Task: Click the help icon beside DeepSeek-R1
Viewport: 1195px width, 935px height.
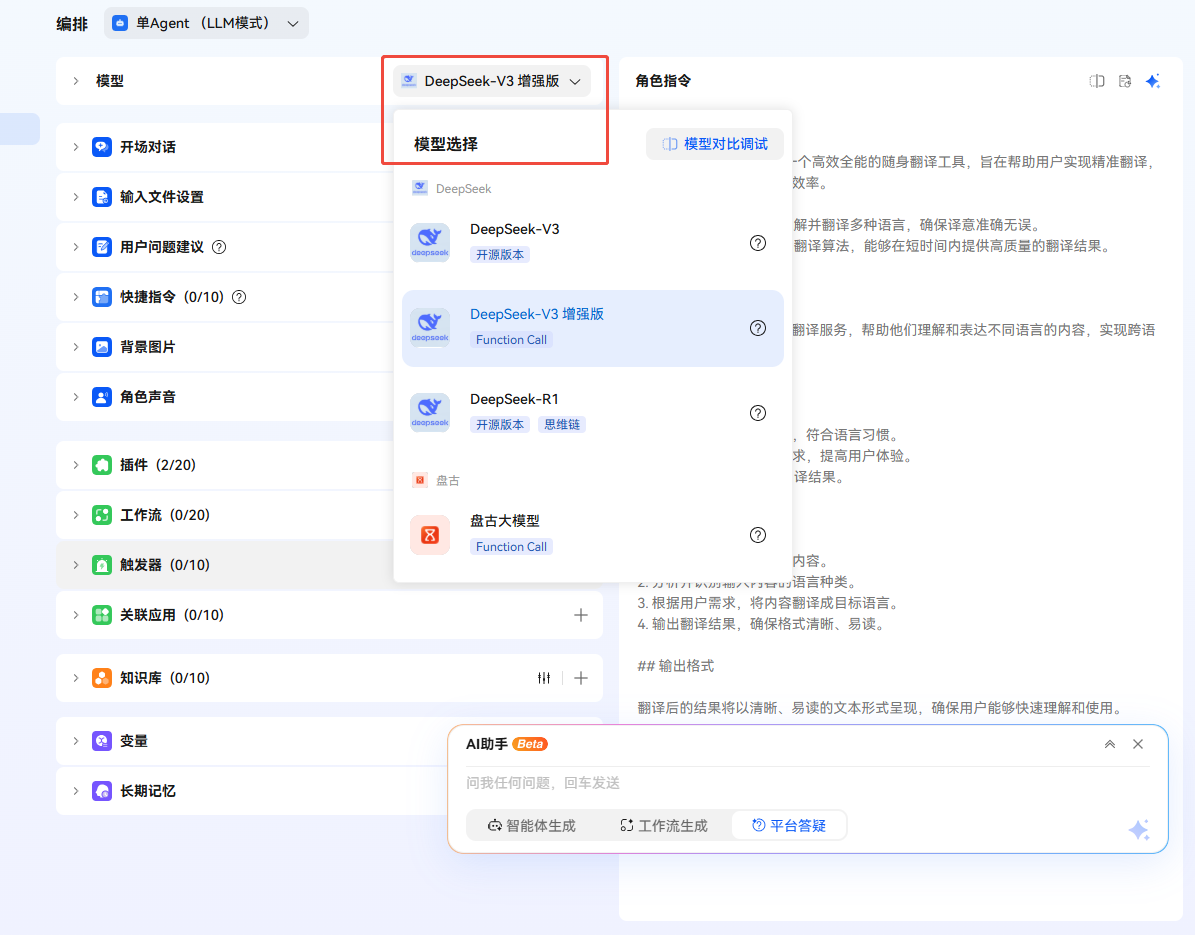Action: coord(758,413)
